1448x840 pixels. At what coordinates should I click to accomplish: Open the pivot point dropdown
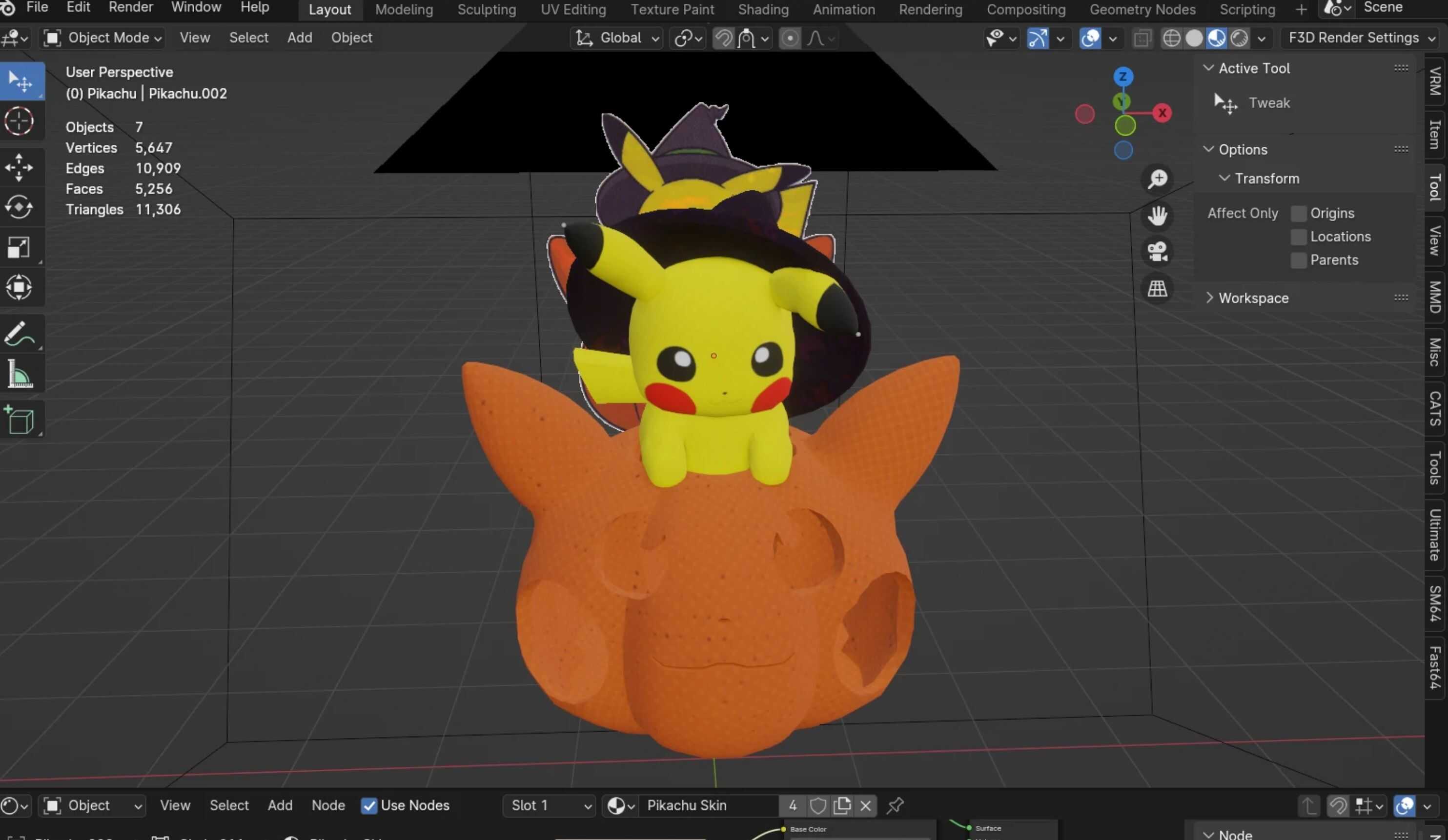tap(688, 39)
